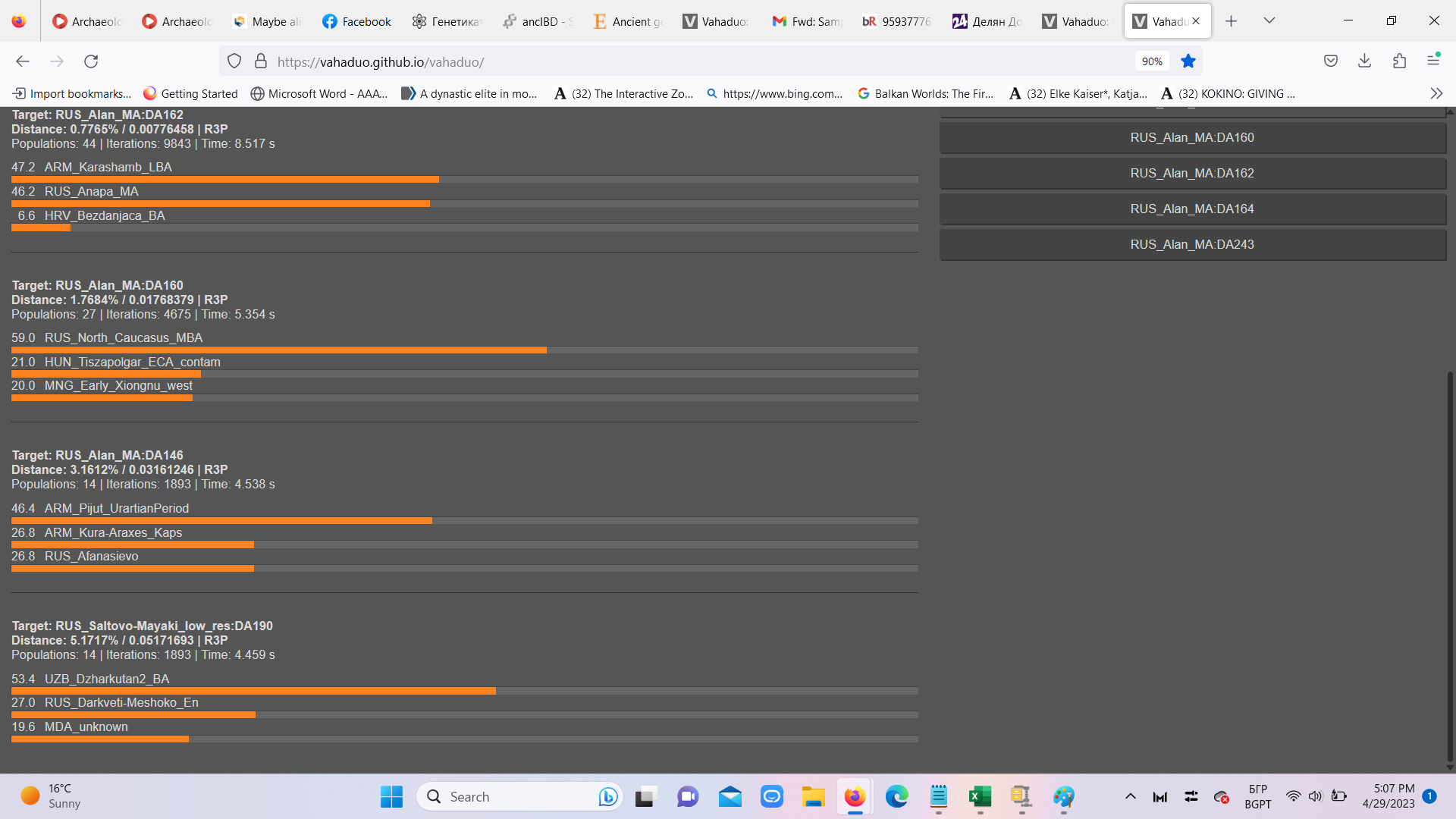Click the 90% zoom level indicator
Image resolution: width=1456 pixels, height=819 pixels.
(1151, 61)
